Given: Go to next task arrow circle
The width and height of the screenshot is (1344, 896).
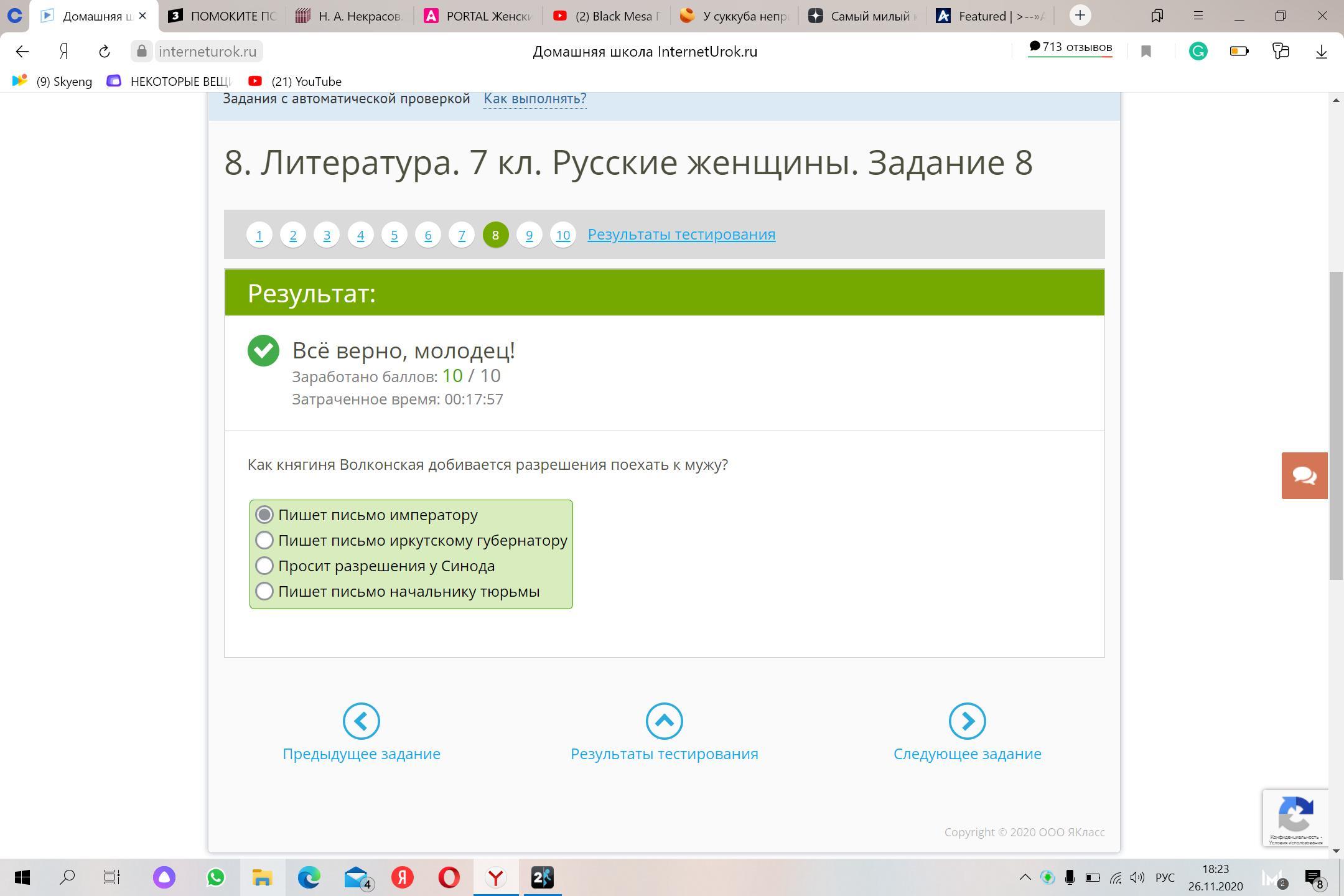Looking at the screenshot, I should pos(967,721).
